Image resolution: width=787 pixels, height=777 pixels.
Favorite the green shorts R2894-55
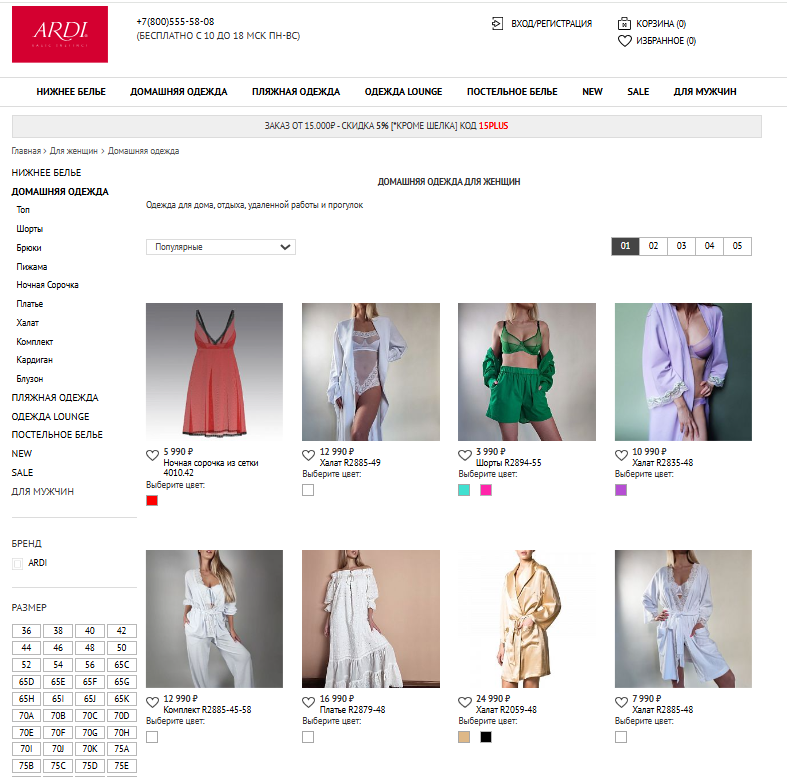coord(464,455)
